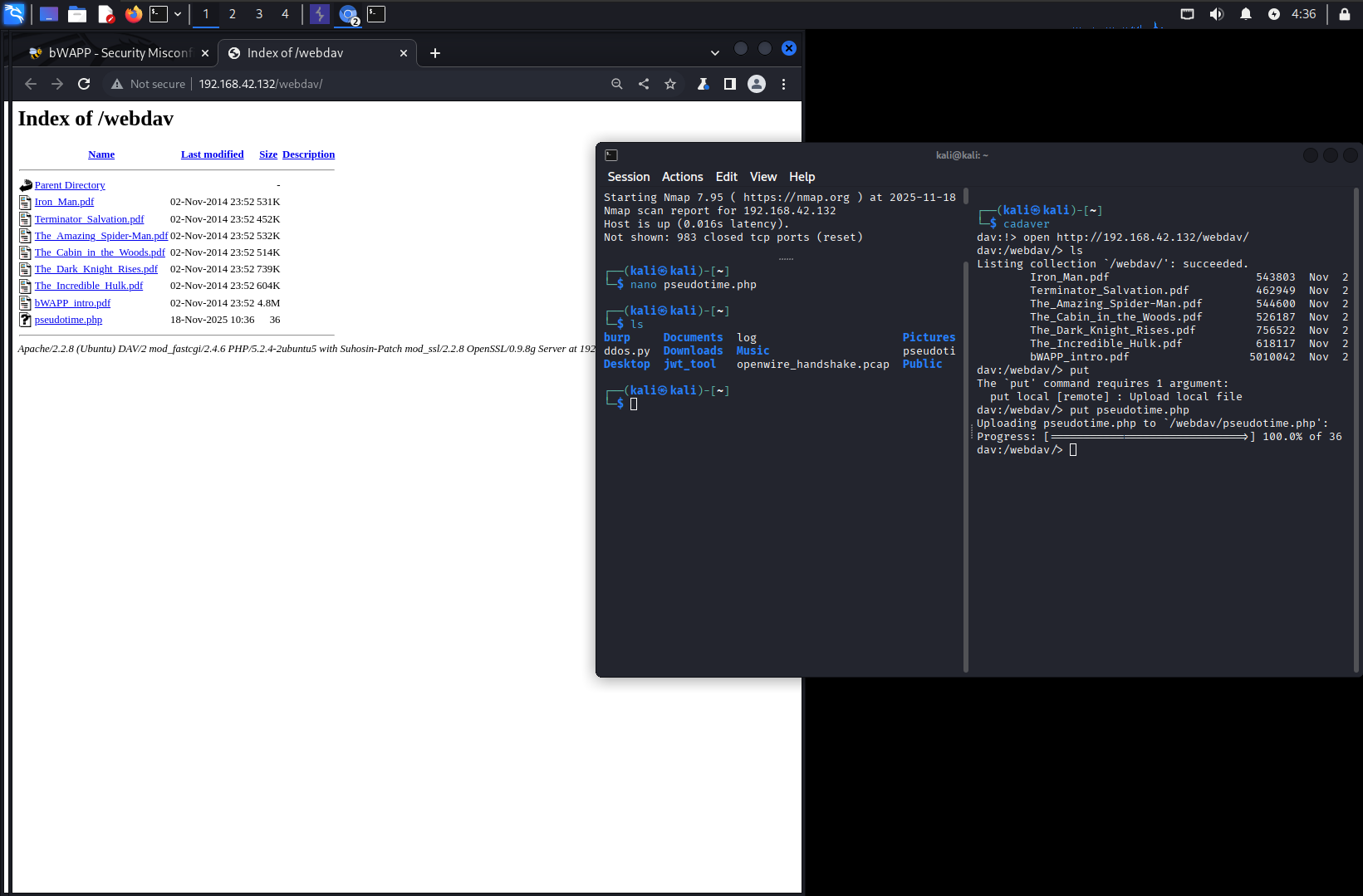Expand the browser tab search chevron
1363x896 pixels.
(715, 53)
